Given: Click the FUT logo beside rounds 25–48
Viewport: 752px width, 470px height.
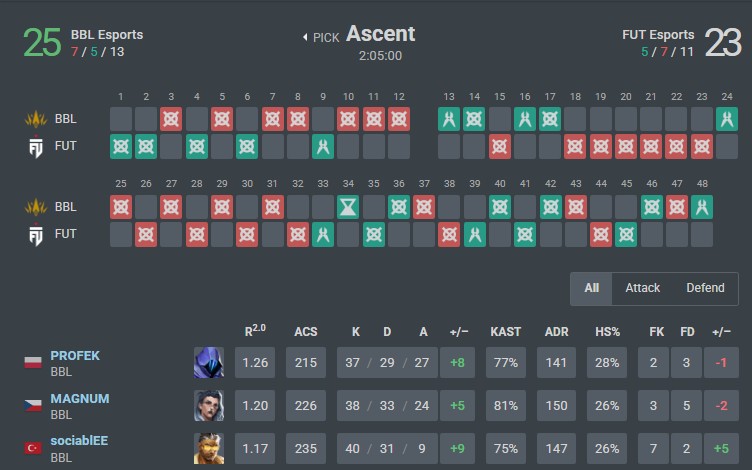Looking at the screenshot, I should click(x=36, y=235).
